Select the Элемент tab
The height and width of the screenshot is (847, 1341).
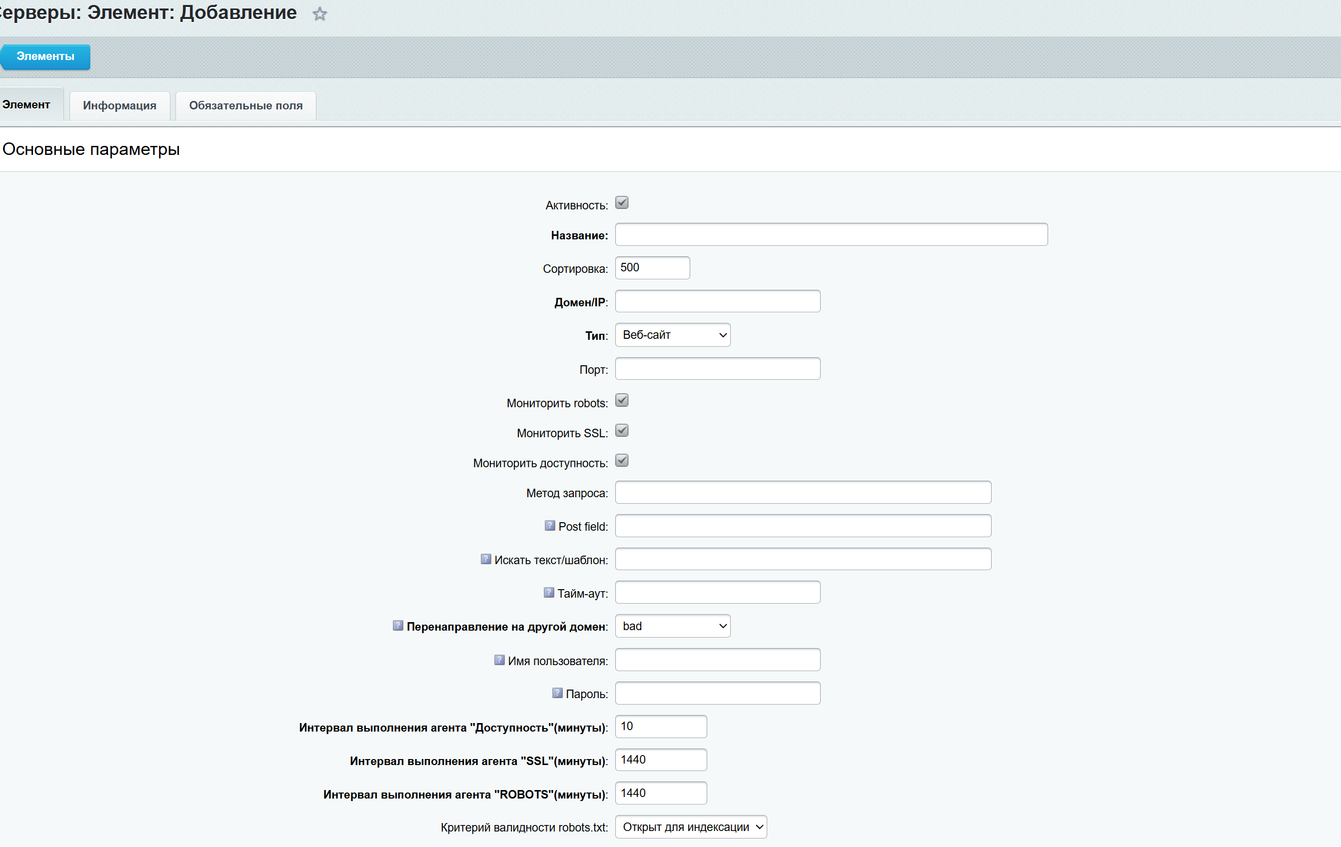[x=27, y=105]
